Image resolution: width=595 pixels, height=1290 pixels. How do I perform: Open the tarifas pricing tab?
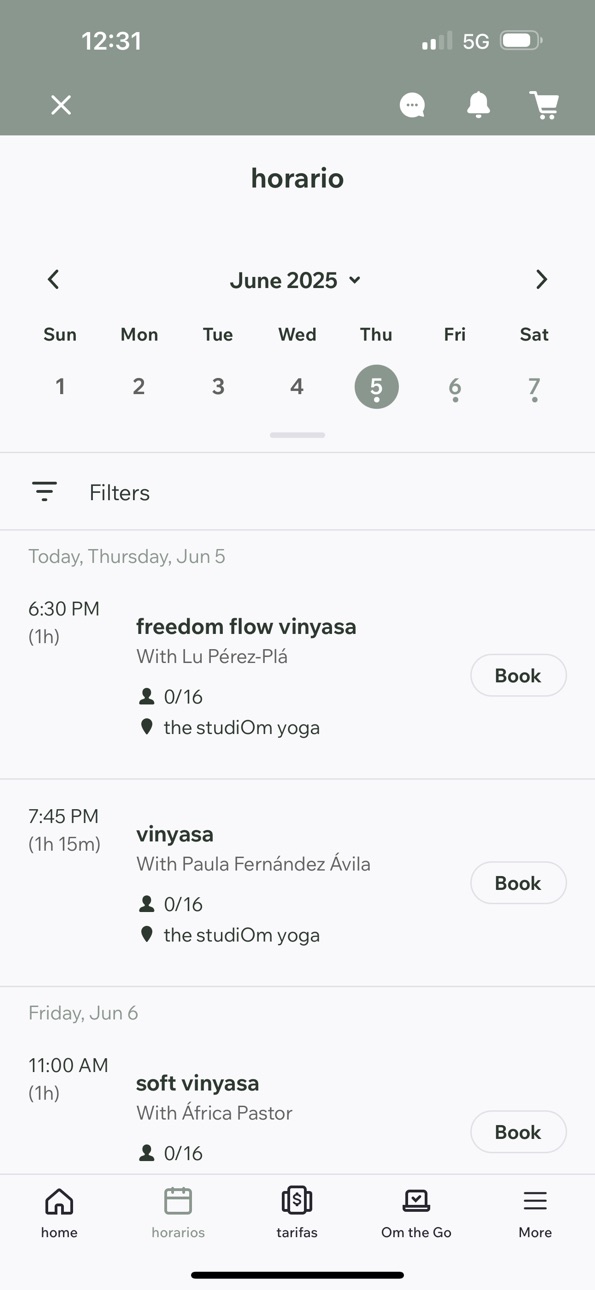pyautogui.click(x=297, y=1212)
